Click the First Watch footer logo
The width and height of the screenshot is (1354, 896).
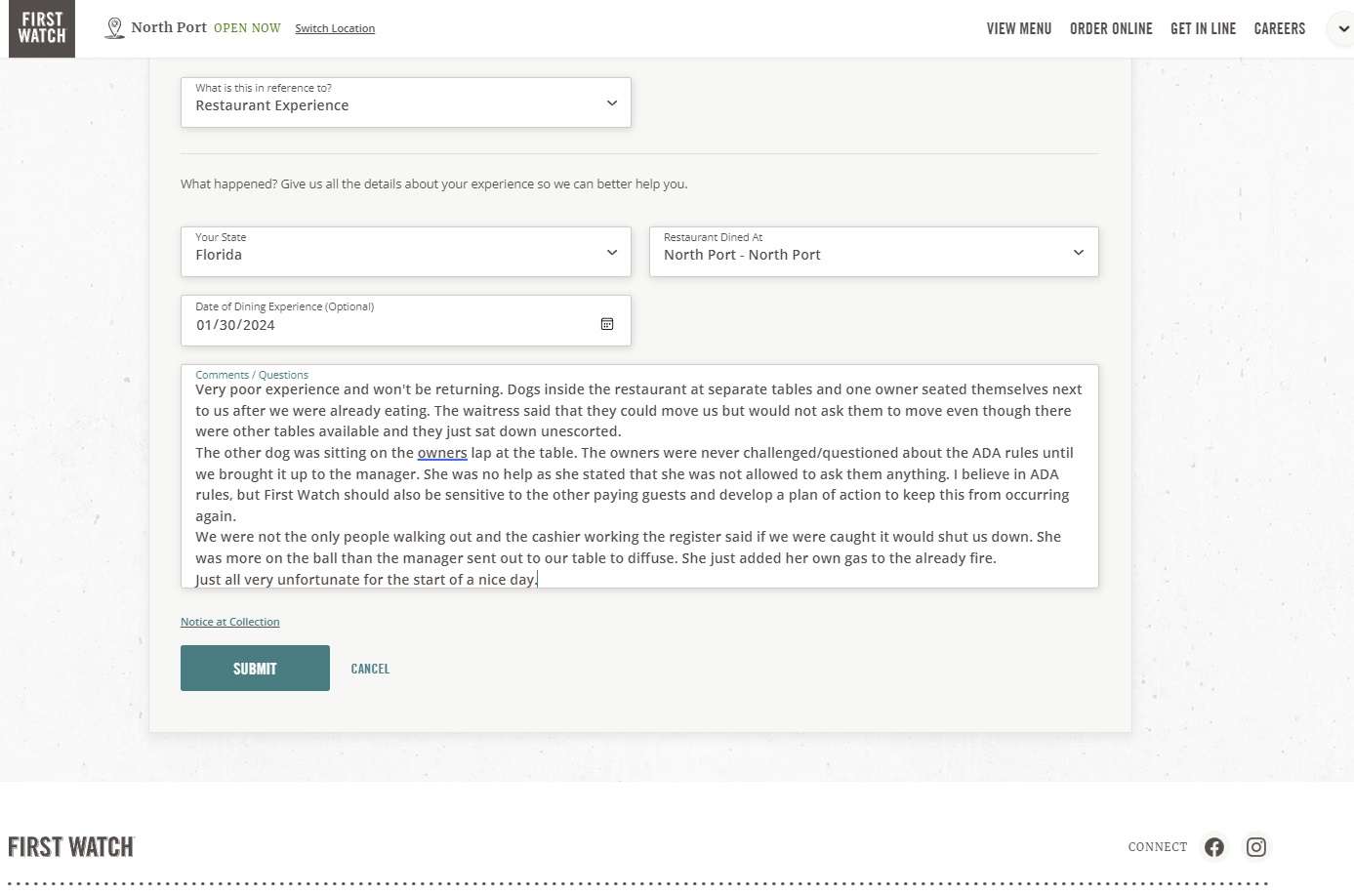click(70, 847)
